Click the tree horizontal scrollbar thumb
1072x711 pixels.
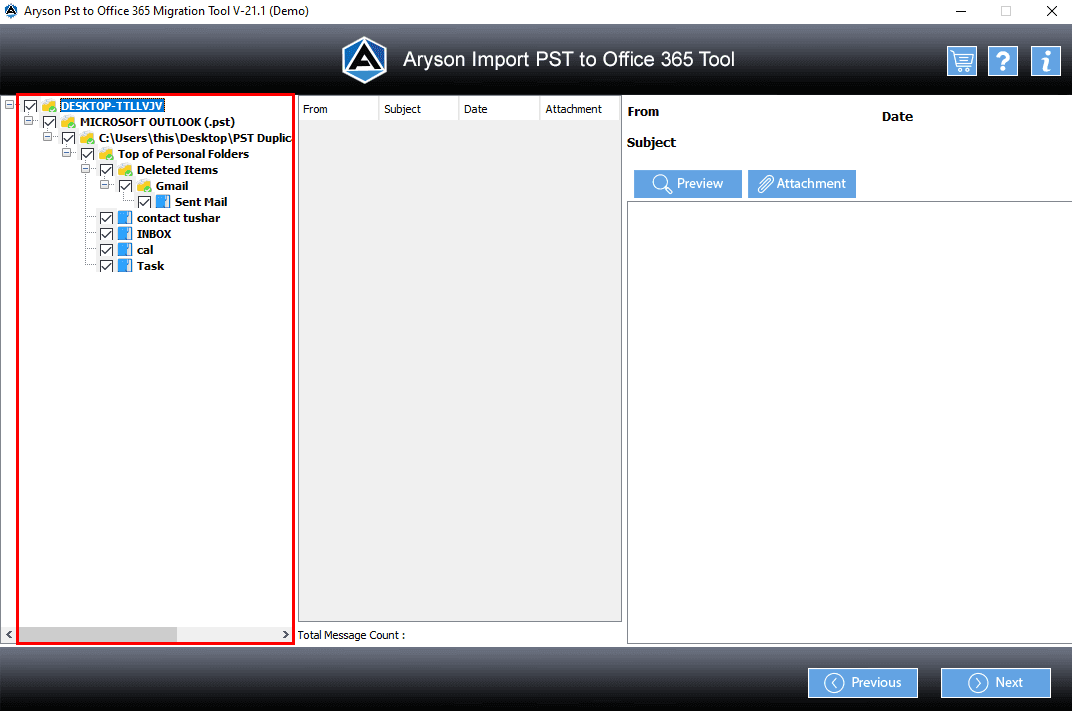pos(97,635)
